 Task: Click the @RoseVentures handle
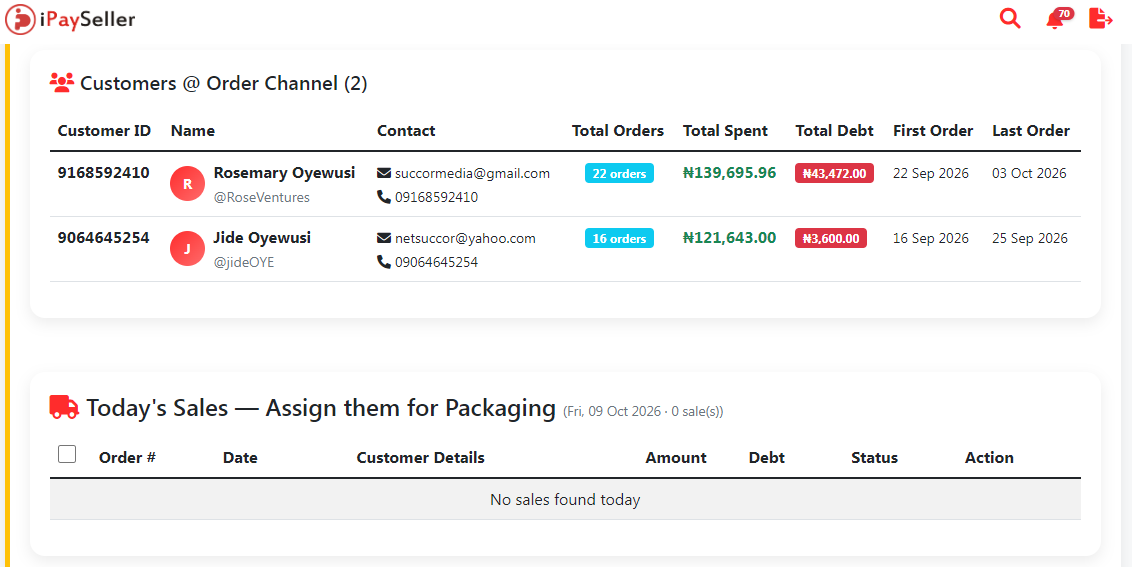point(261,197)
